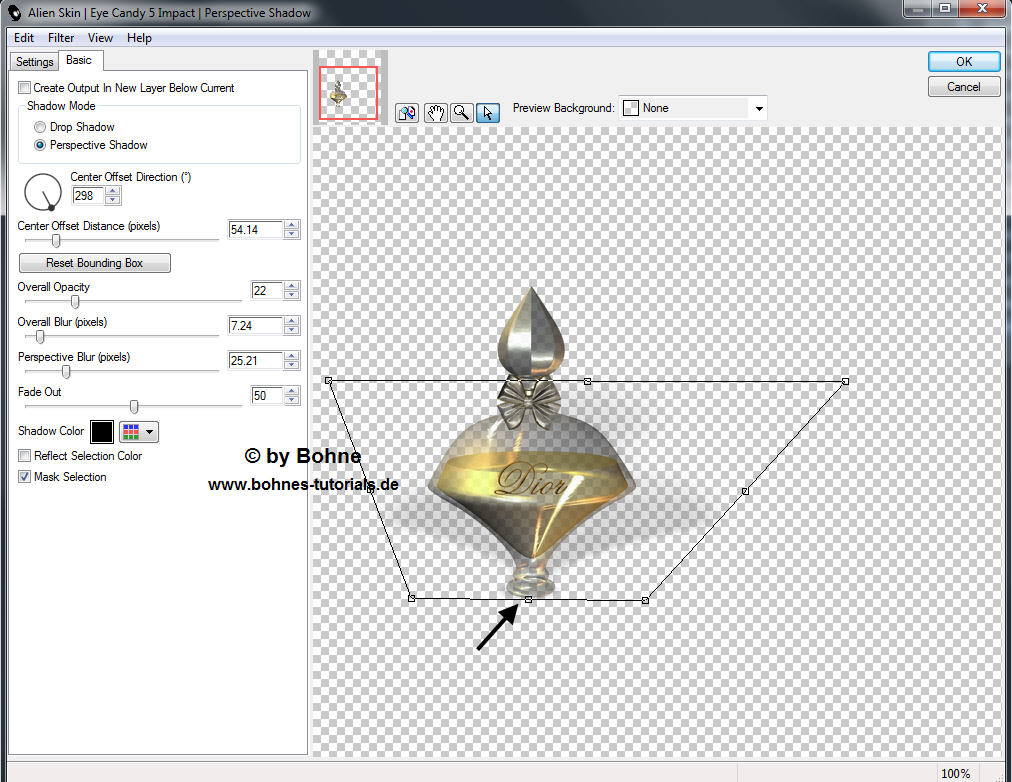1012x782 pixels.
Task: Open the shadow color palette dropdown
Action: [139, 432]
